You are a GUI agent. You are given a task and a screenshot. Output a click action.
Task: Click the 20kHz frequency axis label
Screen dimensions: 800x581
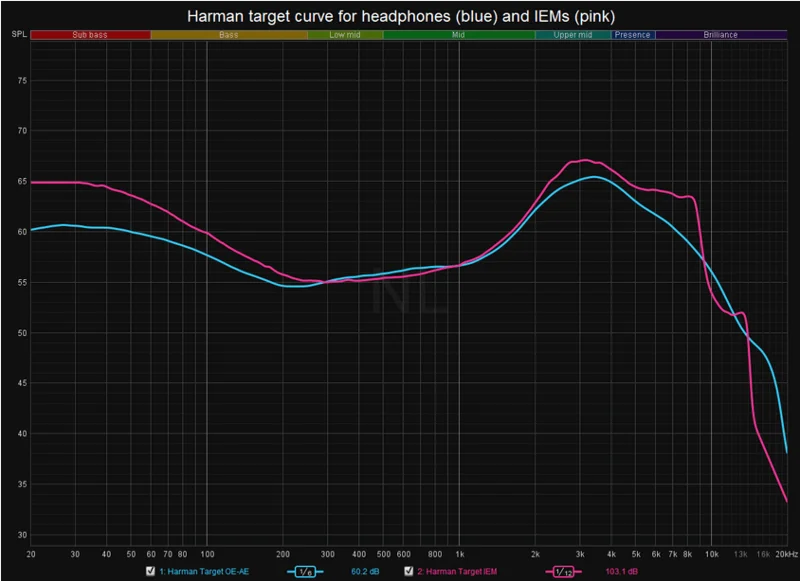[x=786, y=554]
